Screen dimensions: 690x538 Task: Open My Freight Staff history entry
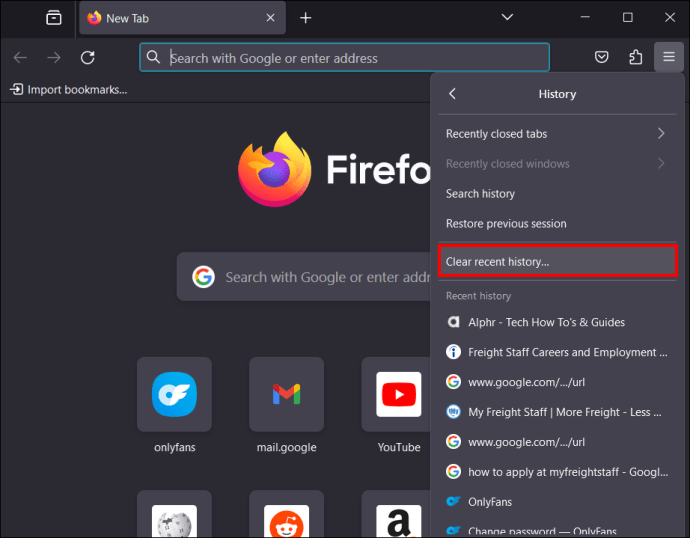(x=557, y=412)
